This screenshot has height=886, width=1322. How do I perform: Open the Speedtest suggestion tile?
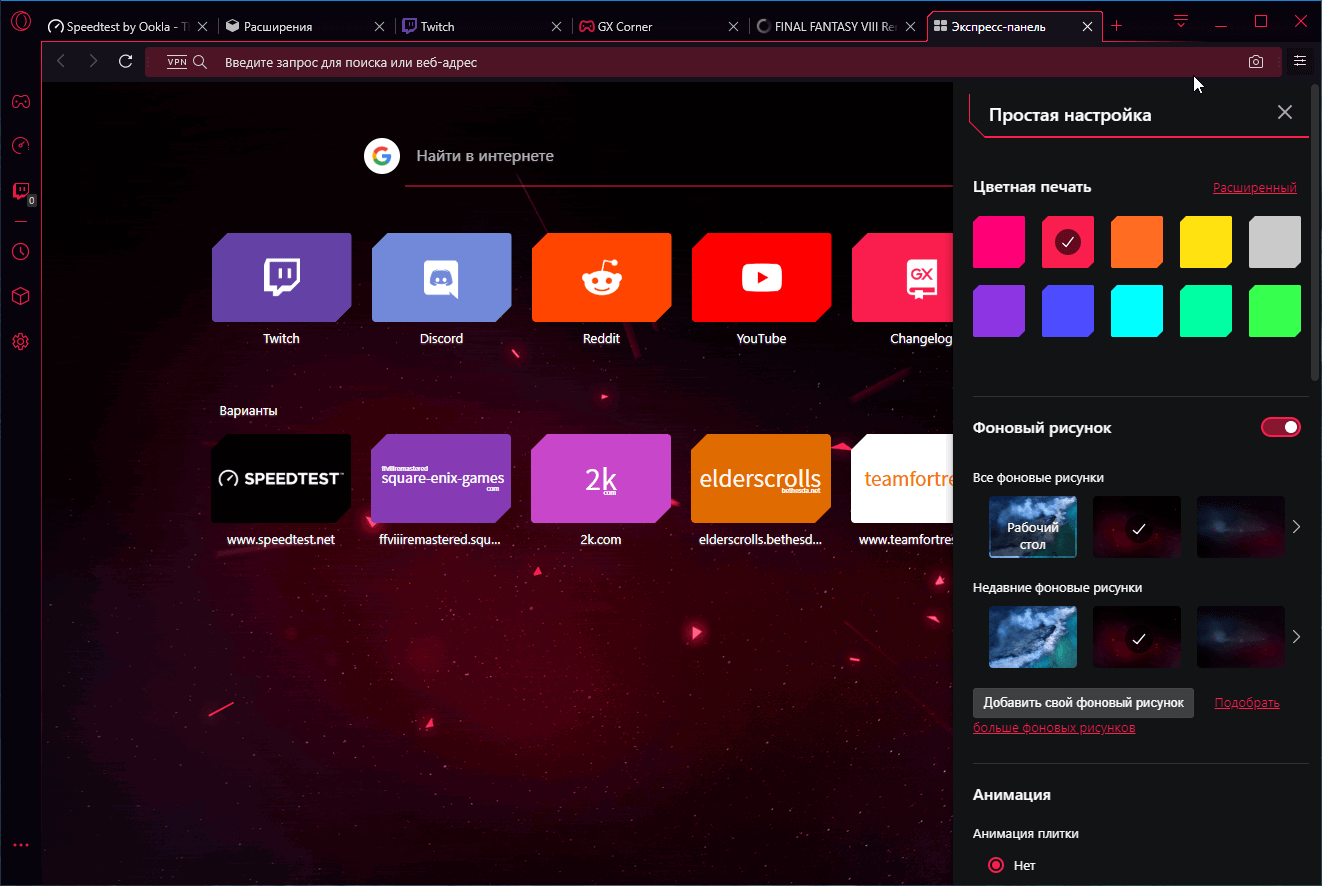pyautogui.click(x=281, y=478)
